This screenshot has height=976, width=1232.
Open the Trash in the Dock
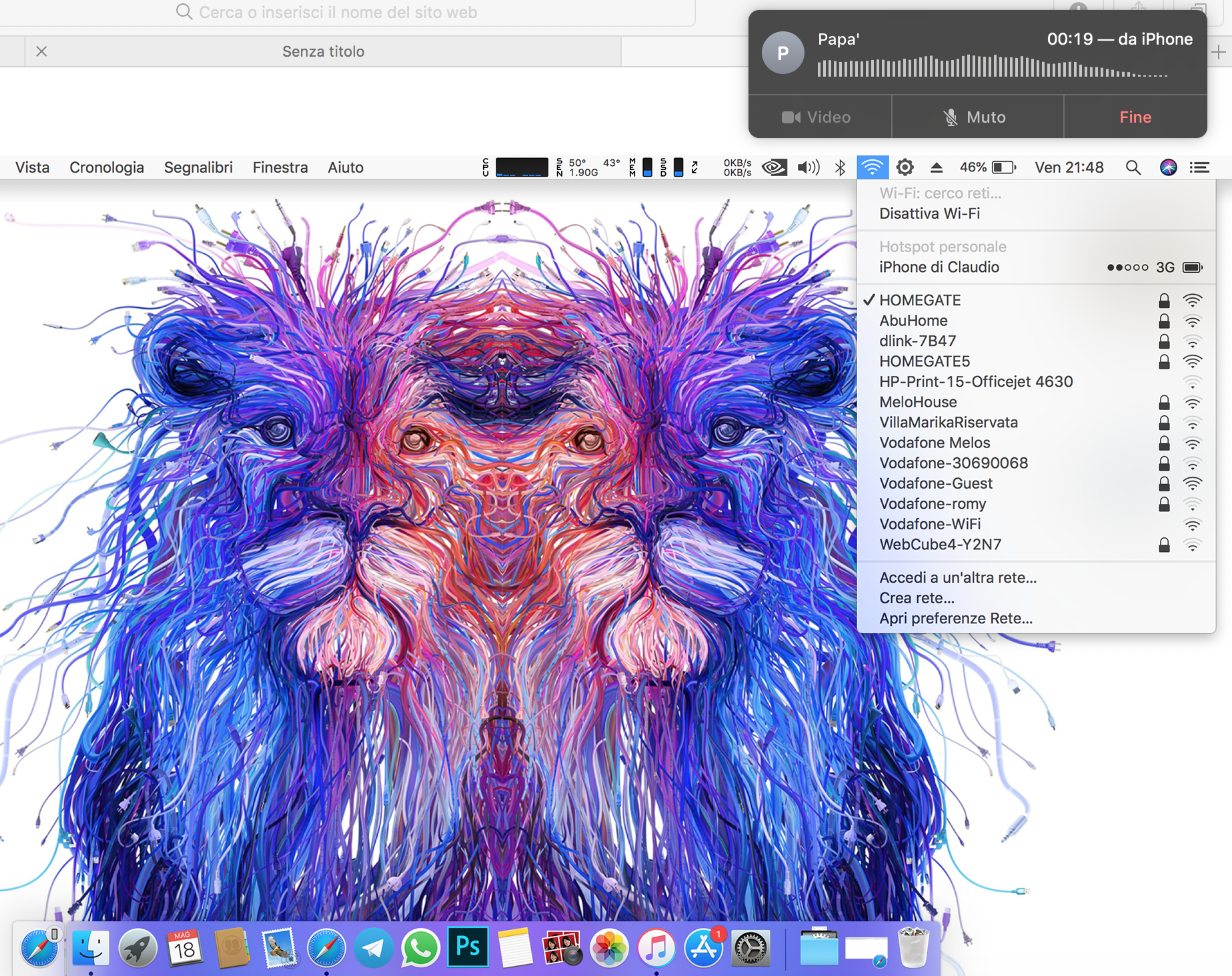(x=913, y=947)
